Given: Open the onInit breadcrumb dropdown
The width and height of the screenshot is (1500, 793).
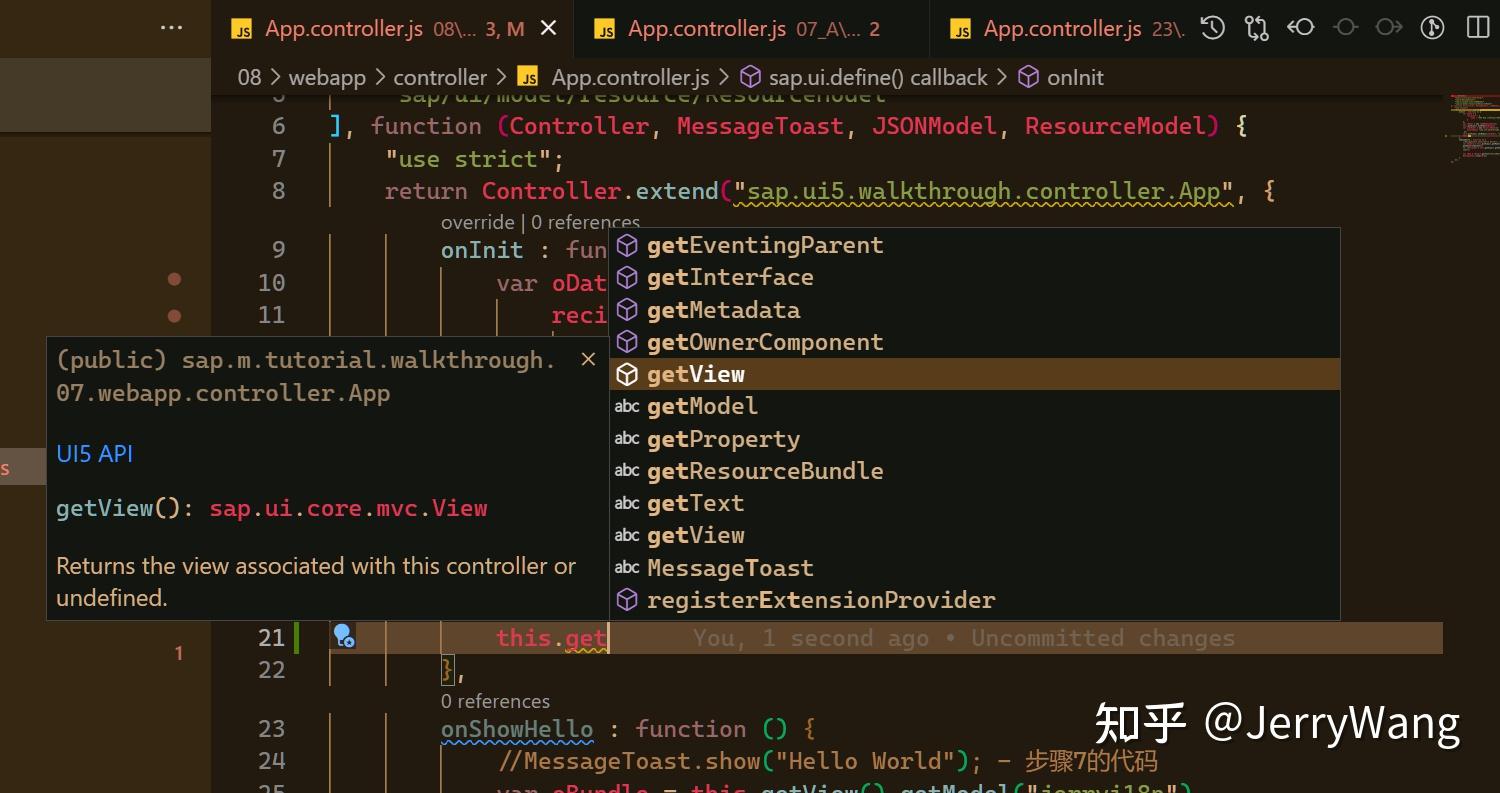Looking at the screenshot, I should (1075, 76).
